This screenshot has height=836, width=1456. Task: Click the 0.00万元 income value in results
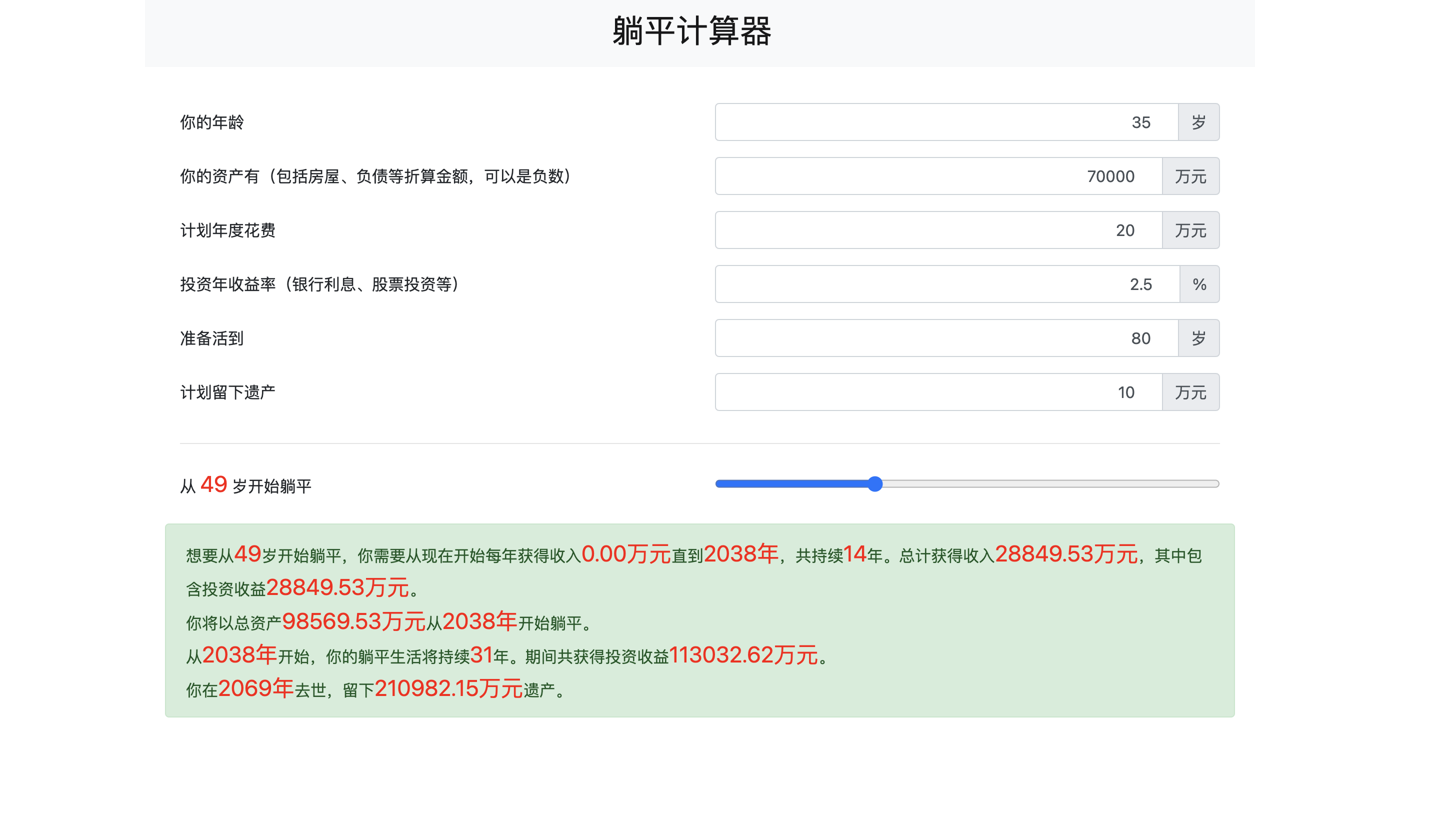coord(626,553)
